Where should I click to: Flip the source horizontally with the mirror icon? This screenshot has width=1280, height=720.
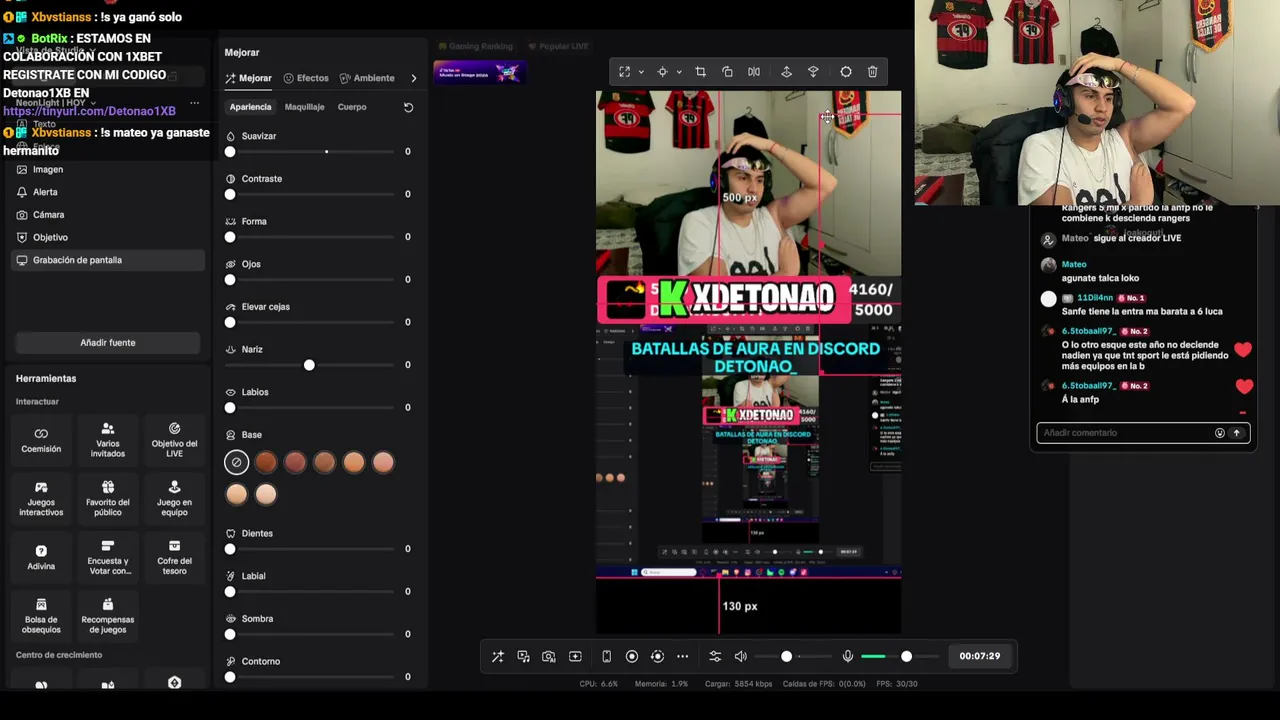(x=754, y=72)
